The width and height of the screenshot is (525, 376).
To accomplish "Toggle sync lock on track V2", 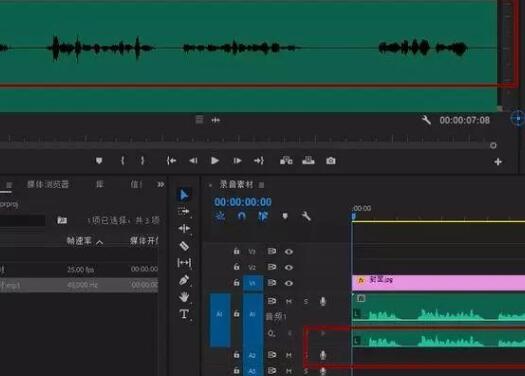I will tap(272, 267).
